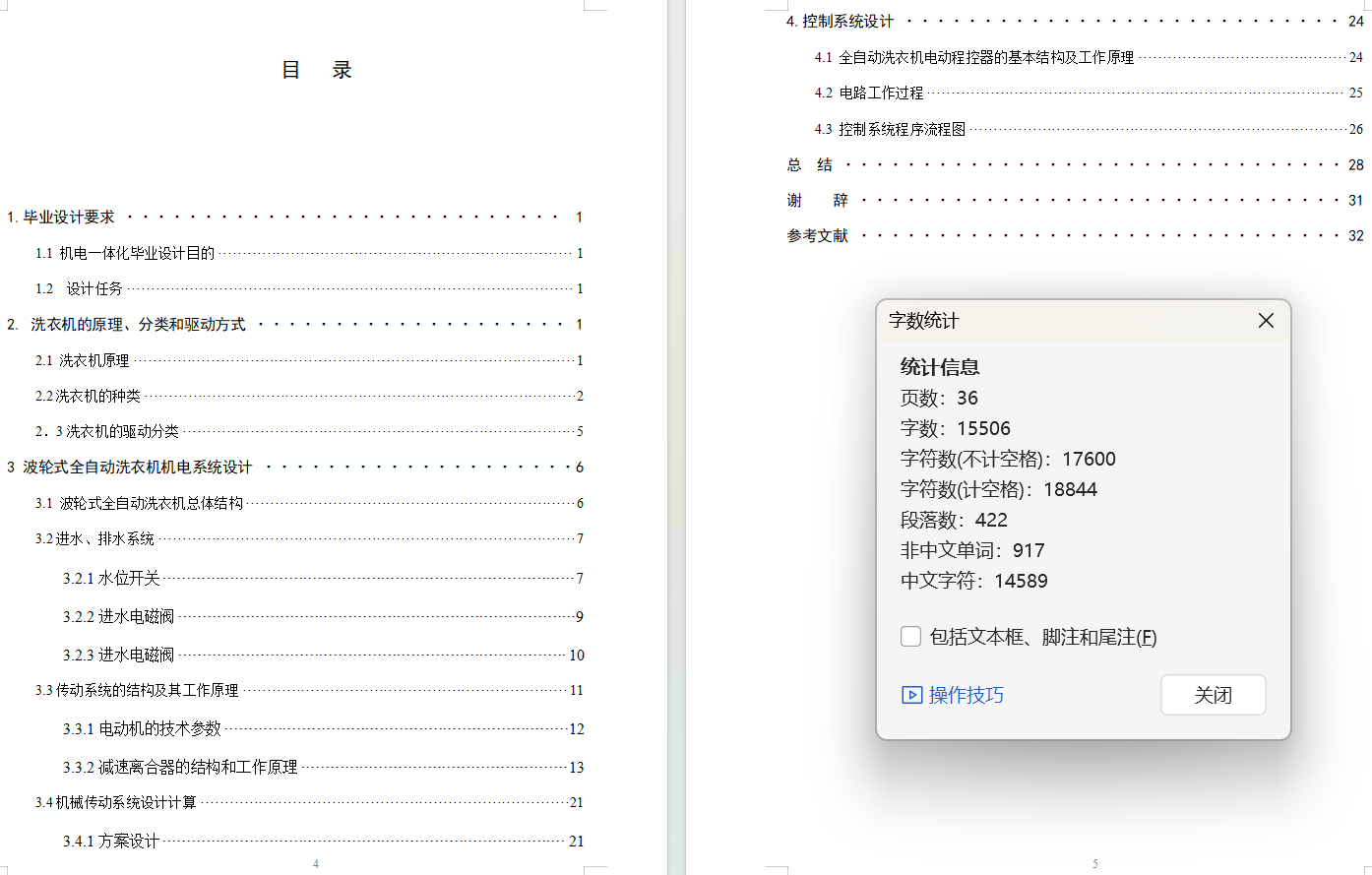Viewport: 1372px width, 875px height.
Task: Open the 操作技巧 tips link
Action: click(x=953, y=695)
